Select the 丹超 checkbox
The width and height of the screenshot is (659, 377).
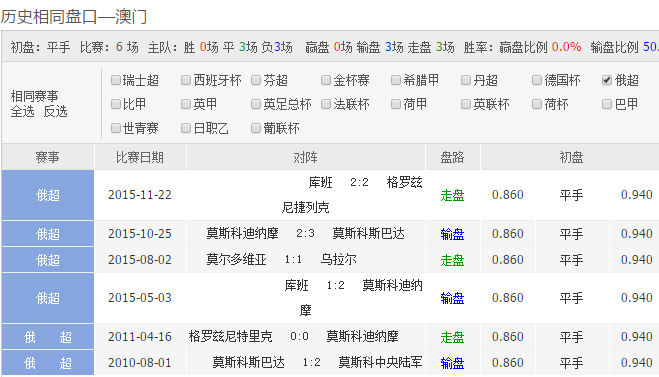[466, 80]
